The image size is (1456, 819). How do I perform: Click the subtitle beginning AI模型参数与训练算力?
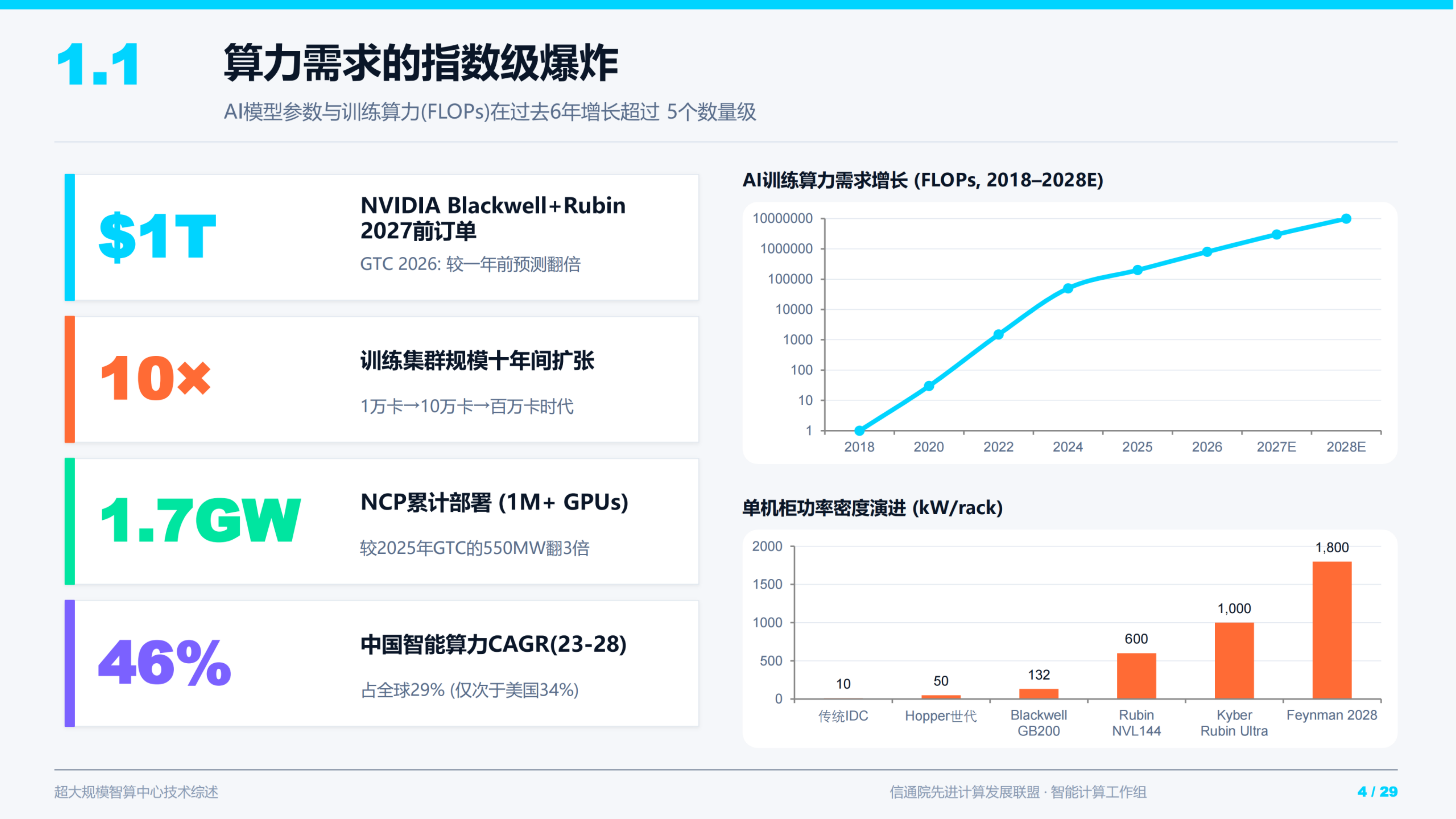pos(490,112)
